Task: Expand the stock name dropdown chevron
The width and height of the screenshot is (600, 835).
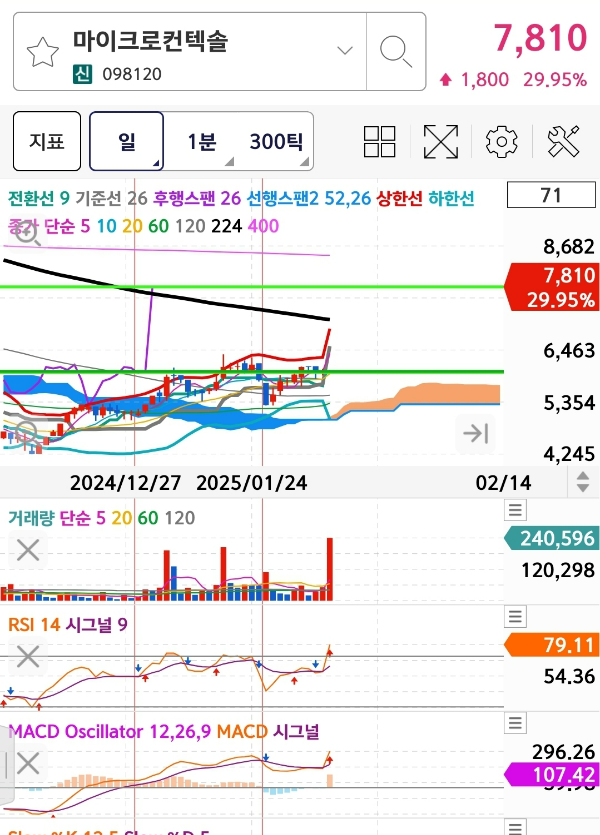Action: click(x=345, y=51)
